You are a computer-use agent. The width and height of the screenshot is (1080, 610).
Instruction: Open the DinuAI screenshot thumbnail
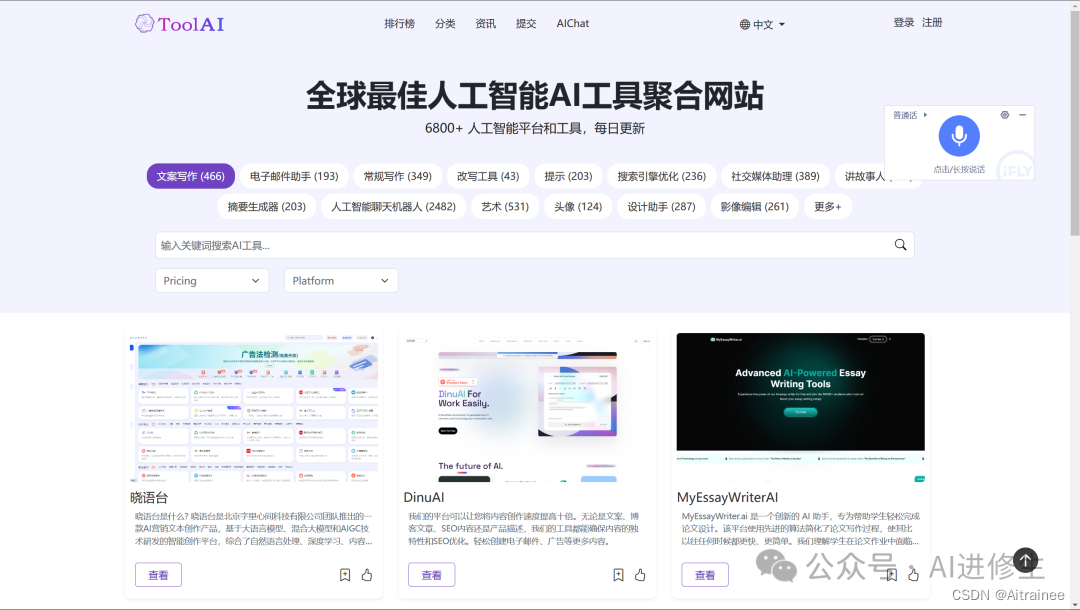point(528,408)
